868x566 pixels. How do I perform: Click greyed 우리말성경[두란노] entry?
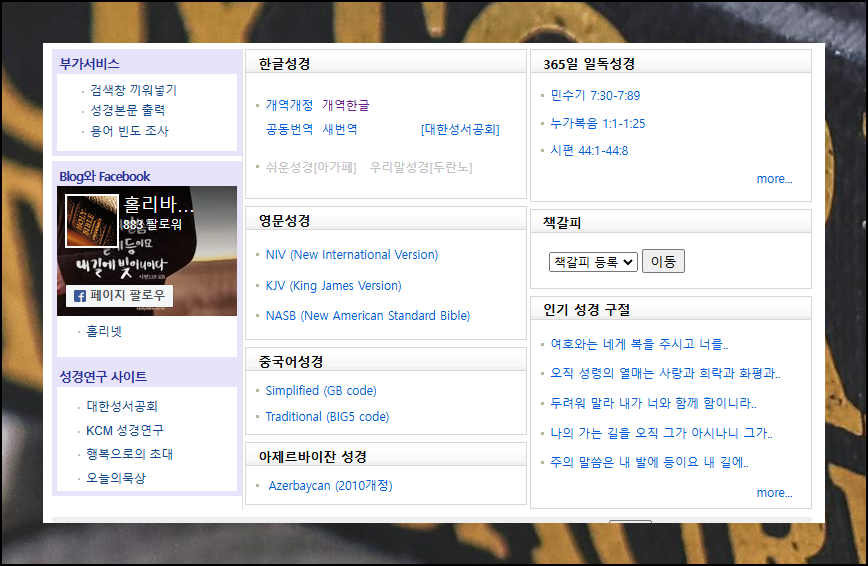coord(421,167)
